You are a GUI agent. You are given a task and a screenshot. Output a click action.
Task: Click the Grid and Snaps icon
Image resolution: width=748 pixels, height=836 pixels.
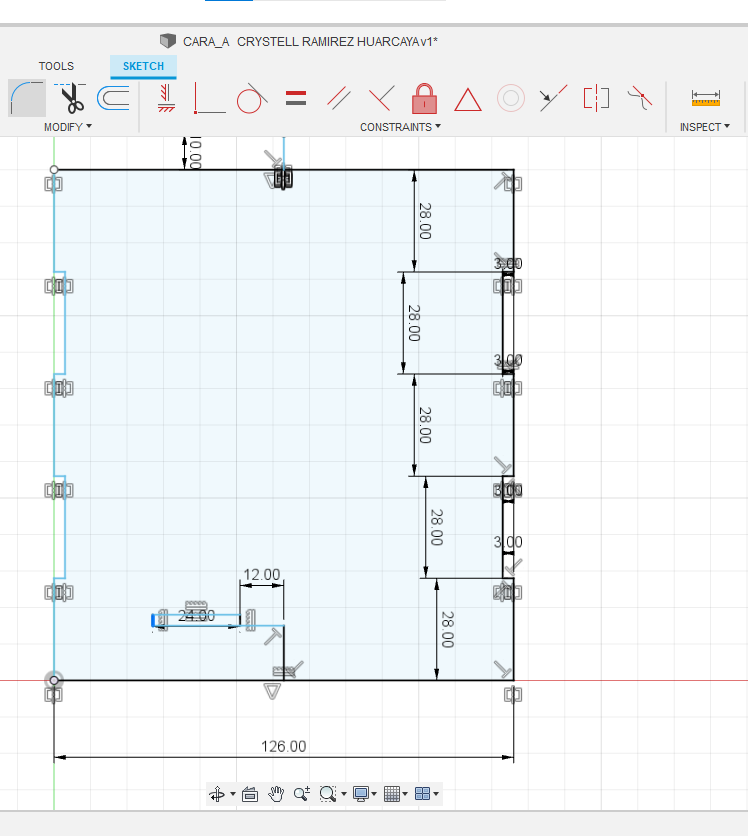point(392,794)
